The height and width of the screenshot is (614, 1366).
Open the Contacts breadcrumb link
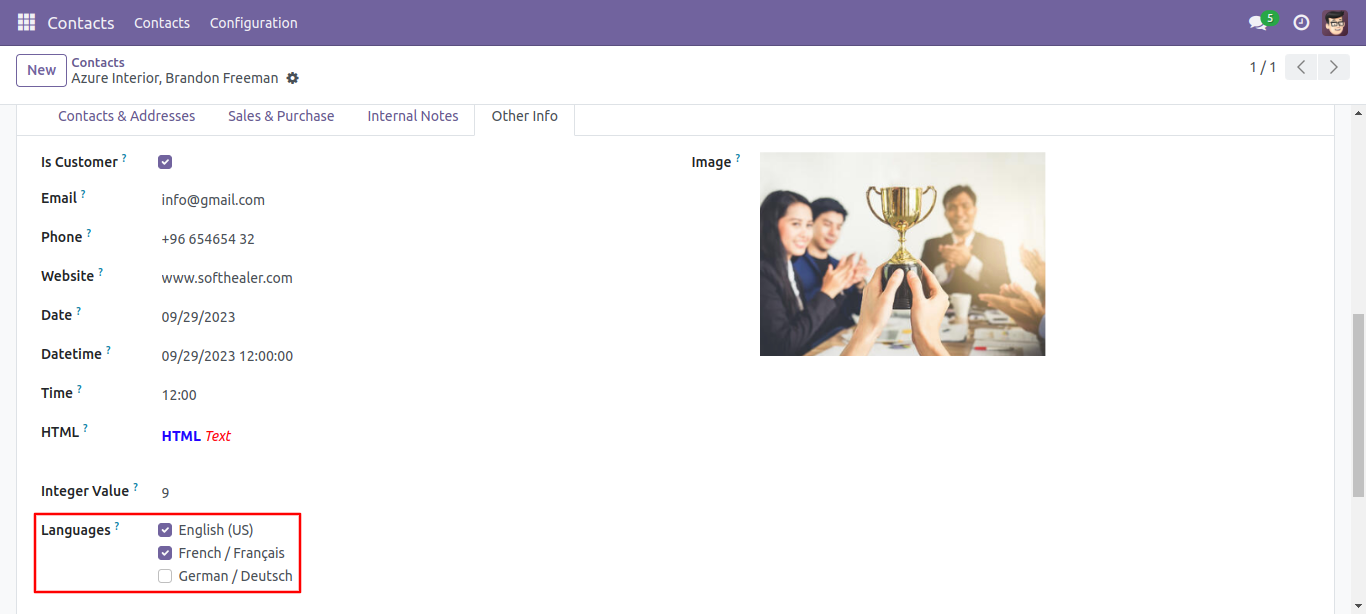[x=98, y=62]
